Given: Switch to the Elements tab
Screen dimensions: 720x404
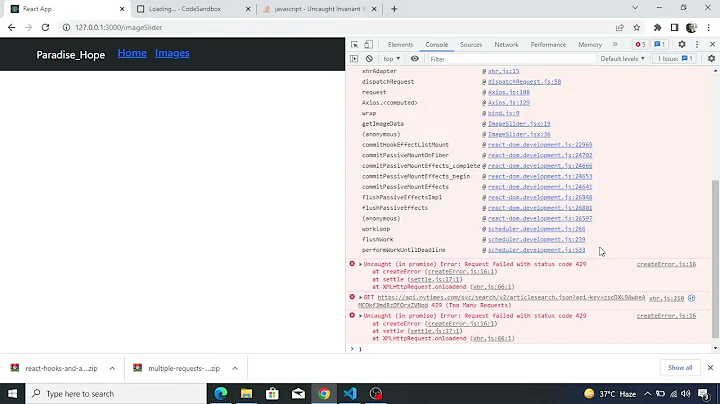Looking at the screenshot, I should 400,45.
